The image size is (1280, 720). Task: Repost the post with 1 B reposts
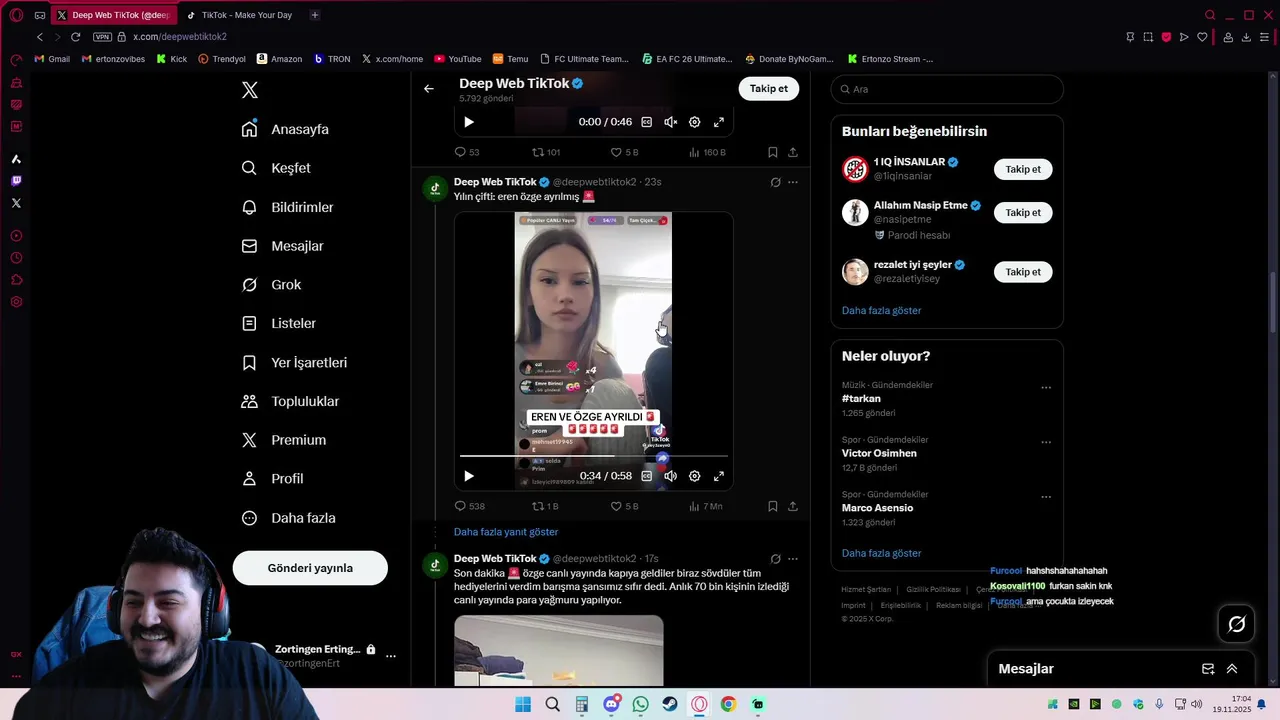pyautogui.click(x=545, y=506)
